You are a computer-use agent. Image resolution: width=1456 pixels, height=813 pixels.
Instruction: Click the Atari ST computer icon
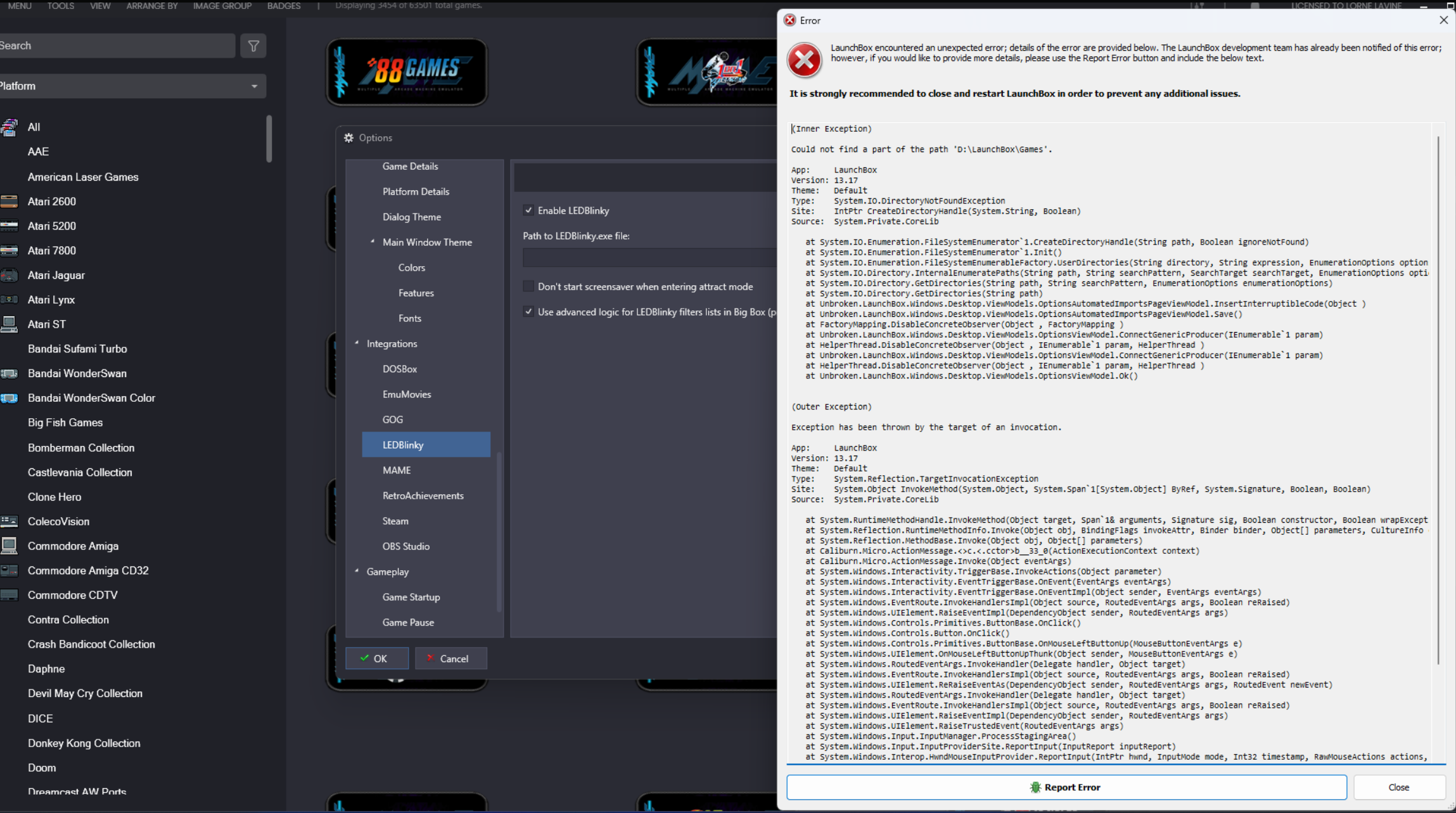[x=9, y=324]
